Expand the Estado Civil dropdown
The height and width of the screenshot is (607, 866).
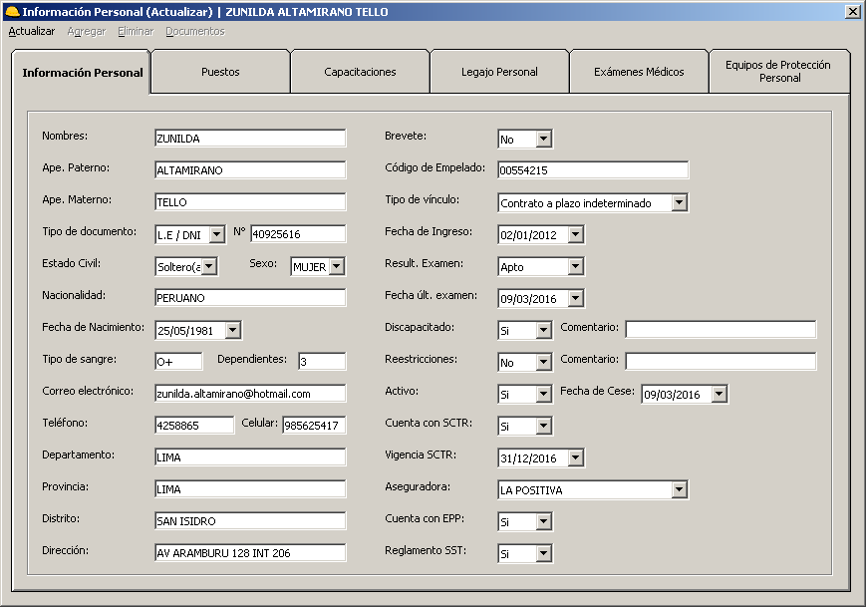(x=210, y=266)
